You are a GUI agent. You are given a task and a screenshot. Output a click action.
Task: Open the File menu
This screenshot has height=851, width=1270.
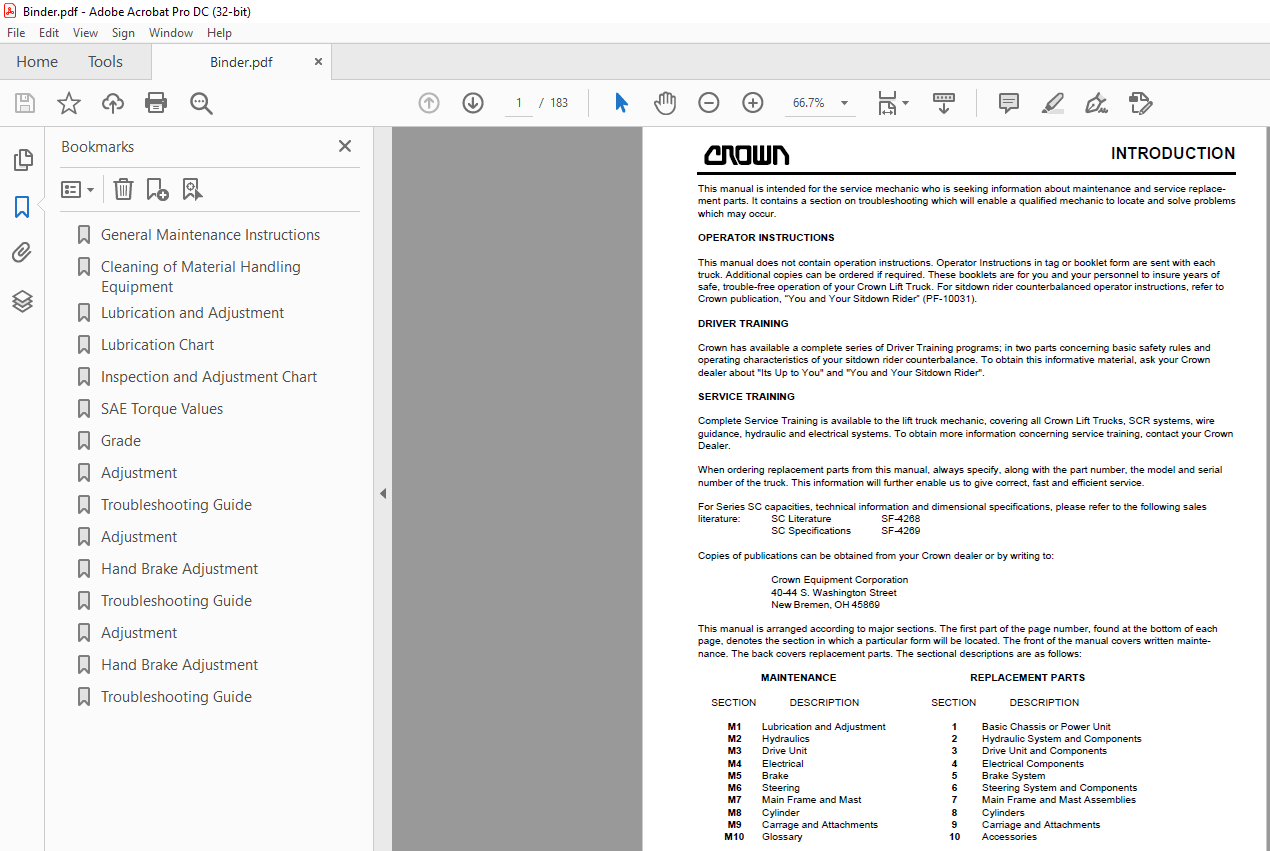[16, 33]
